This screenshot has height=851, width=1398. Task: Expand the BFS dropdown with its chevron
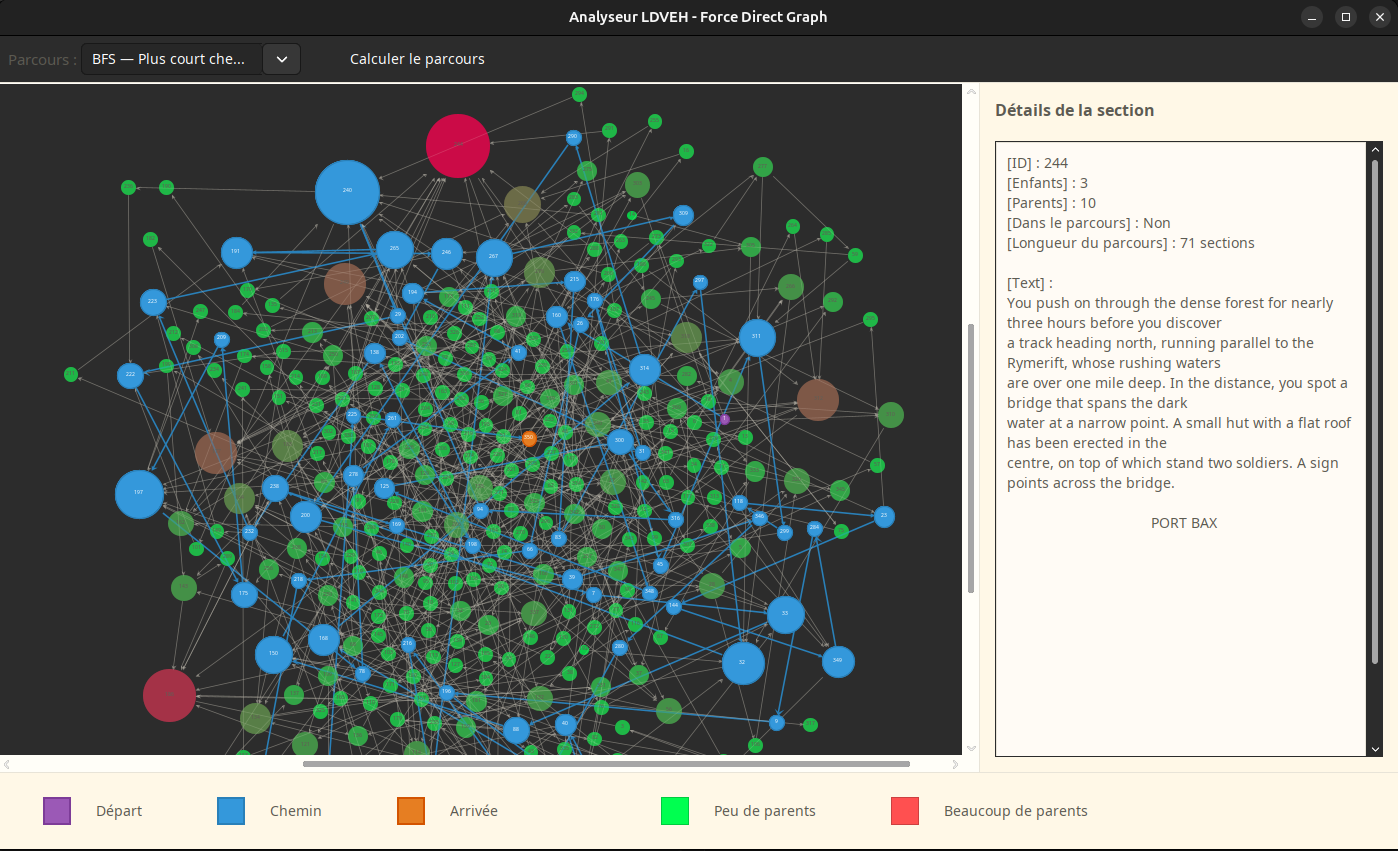tap(281, 59)
